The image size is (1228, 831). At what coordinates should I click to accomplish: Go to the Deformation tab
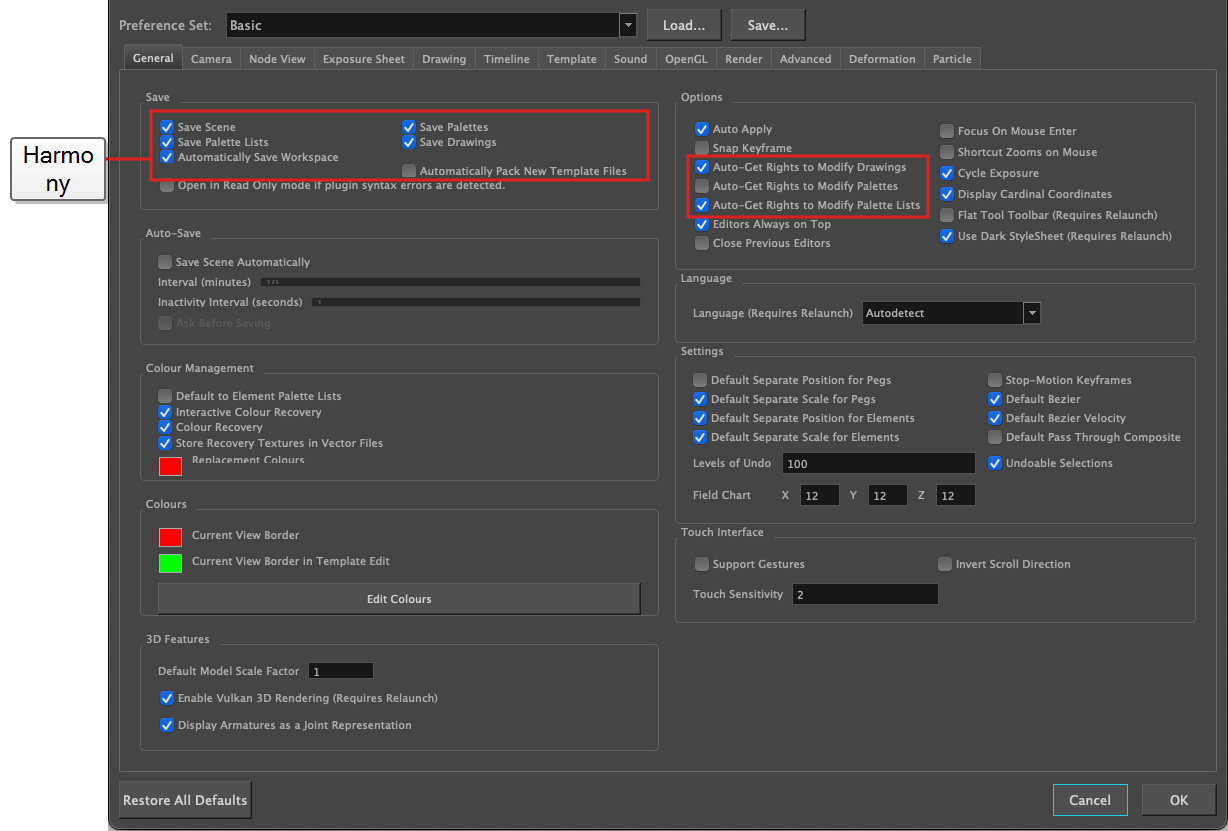coord(882,59)
